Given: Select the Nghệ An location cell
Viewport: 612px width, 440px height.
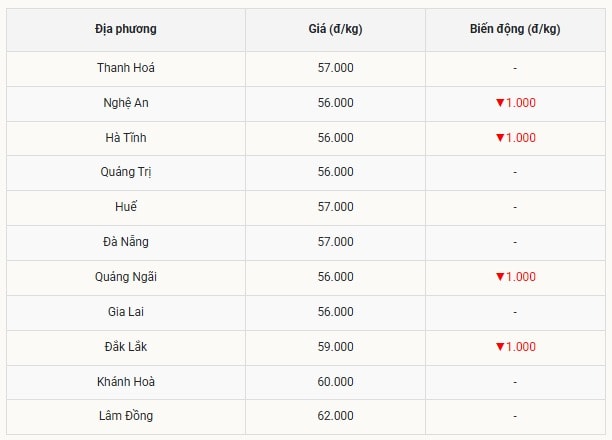Looking at the screenshot, I should [126, 103].
